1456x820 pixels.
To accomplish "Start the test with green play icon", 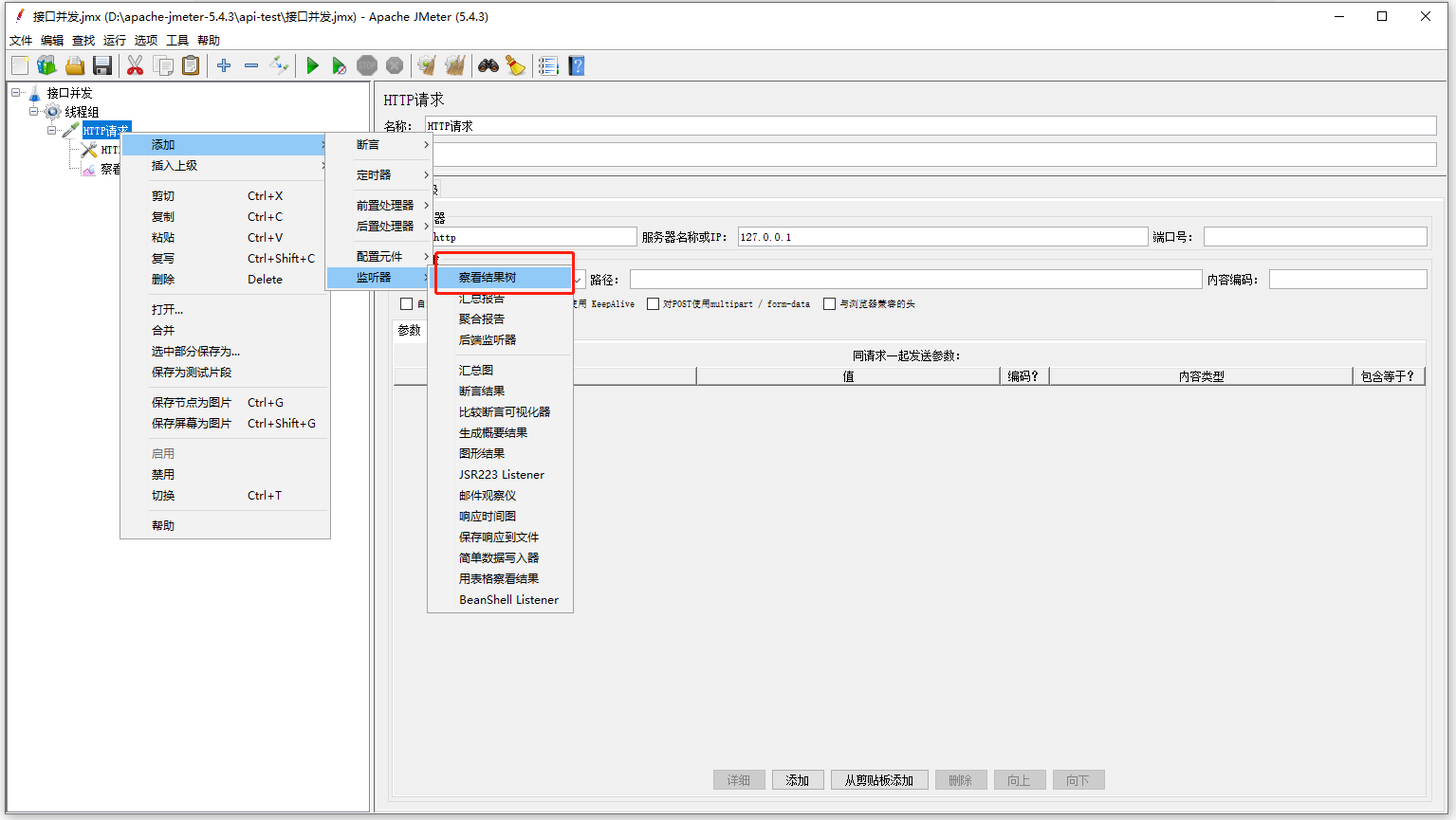I will [312, 65].
